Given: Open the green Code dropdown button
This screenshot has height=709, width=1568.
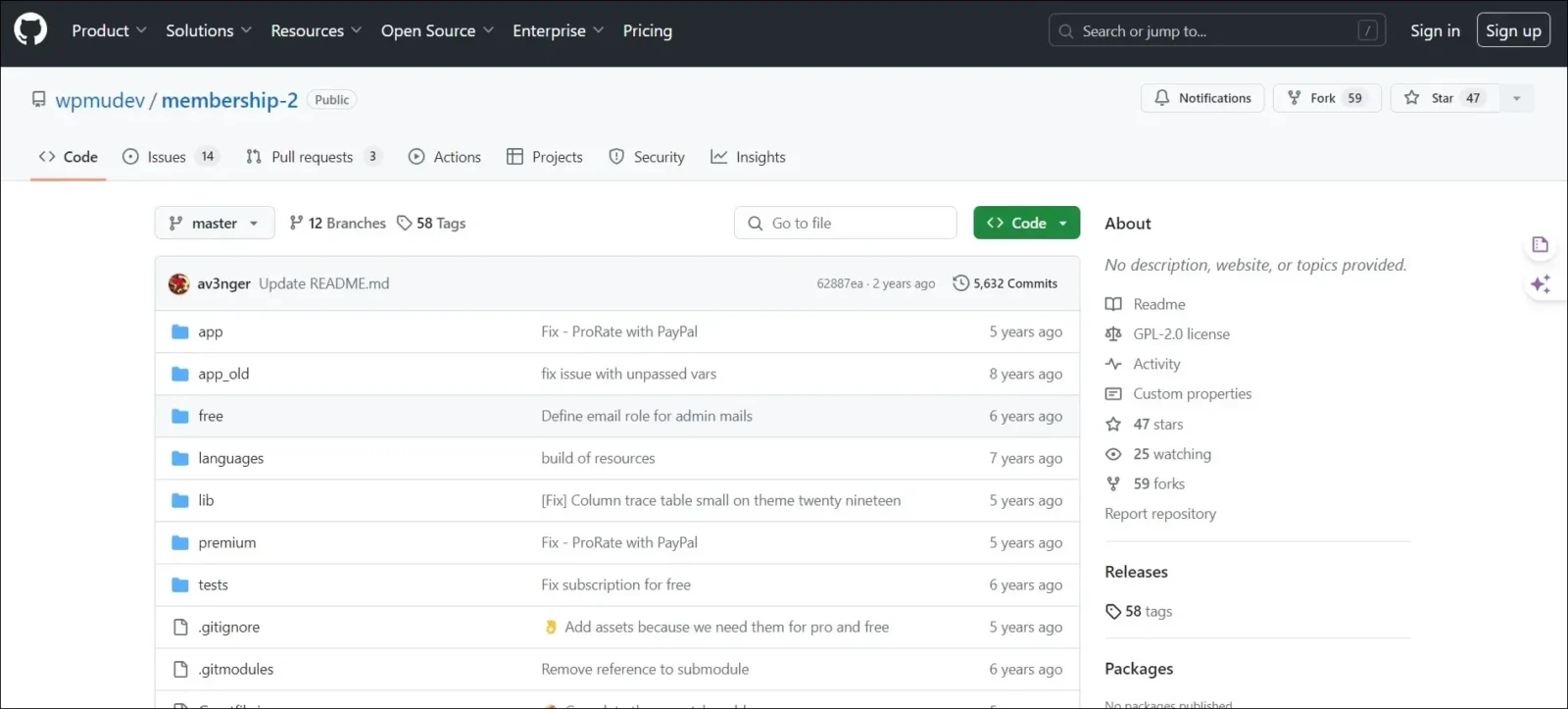Looking at the screenshot, I should [1026, 224].
